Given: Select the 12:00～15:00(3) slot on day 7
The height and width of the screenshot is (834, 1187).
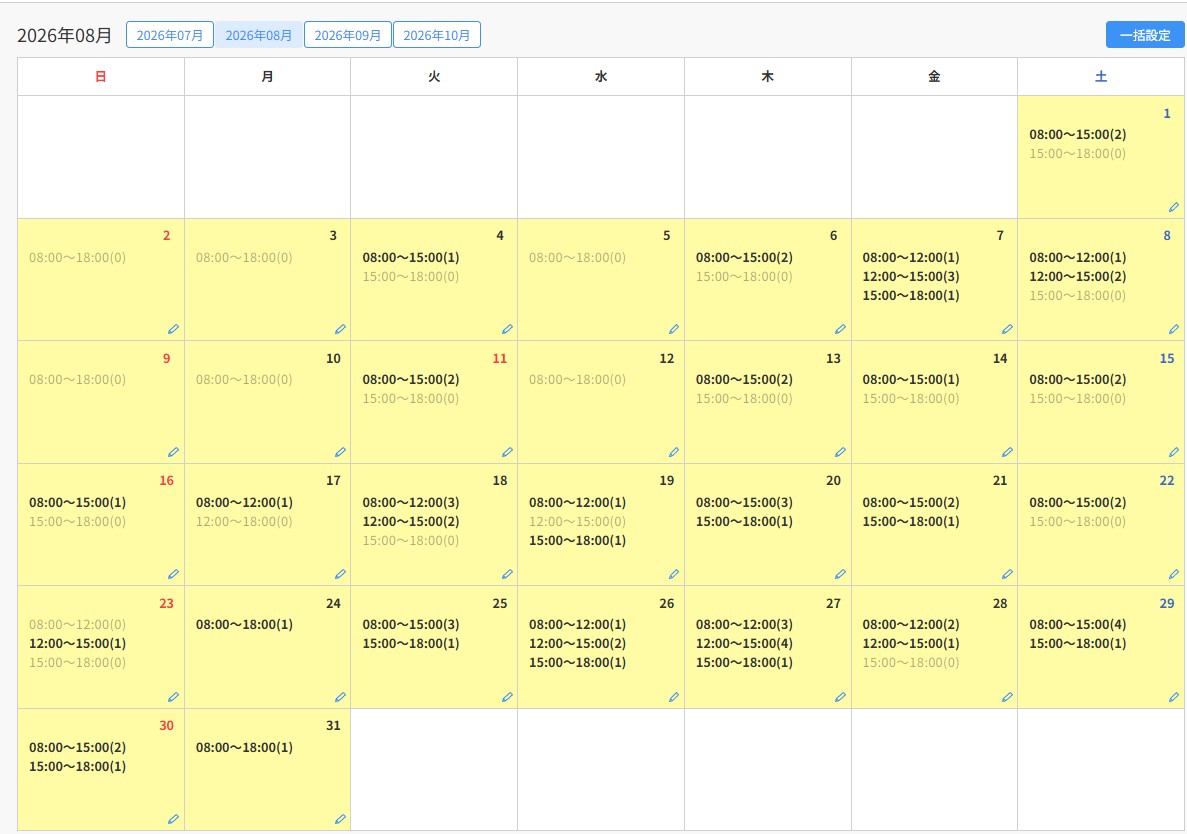Looking at the screenshot, I should click(x=911, y=276).
